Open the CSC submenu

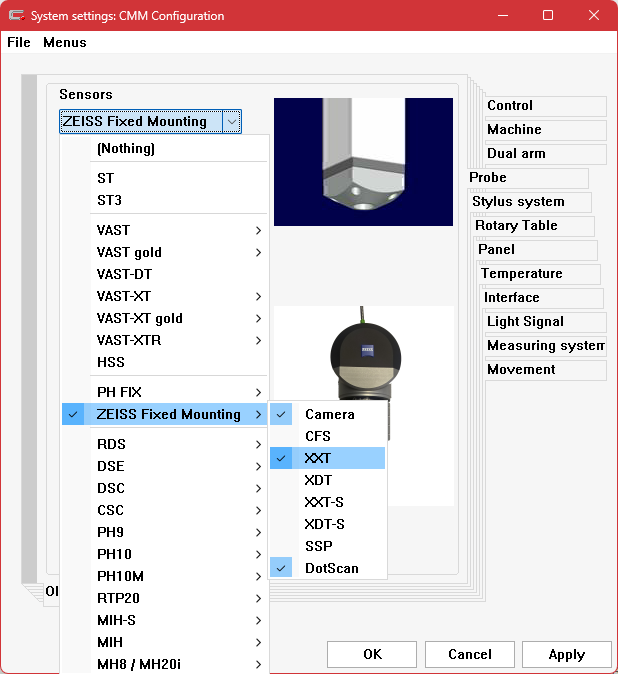tap(165, 510)
